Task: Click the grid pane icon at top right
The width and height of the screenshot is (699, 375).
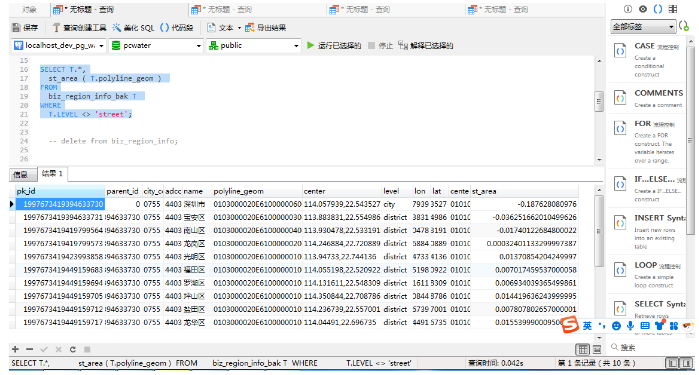Action: [673, 9]
